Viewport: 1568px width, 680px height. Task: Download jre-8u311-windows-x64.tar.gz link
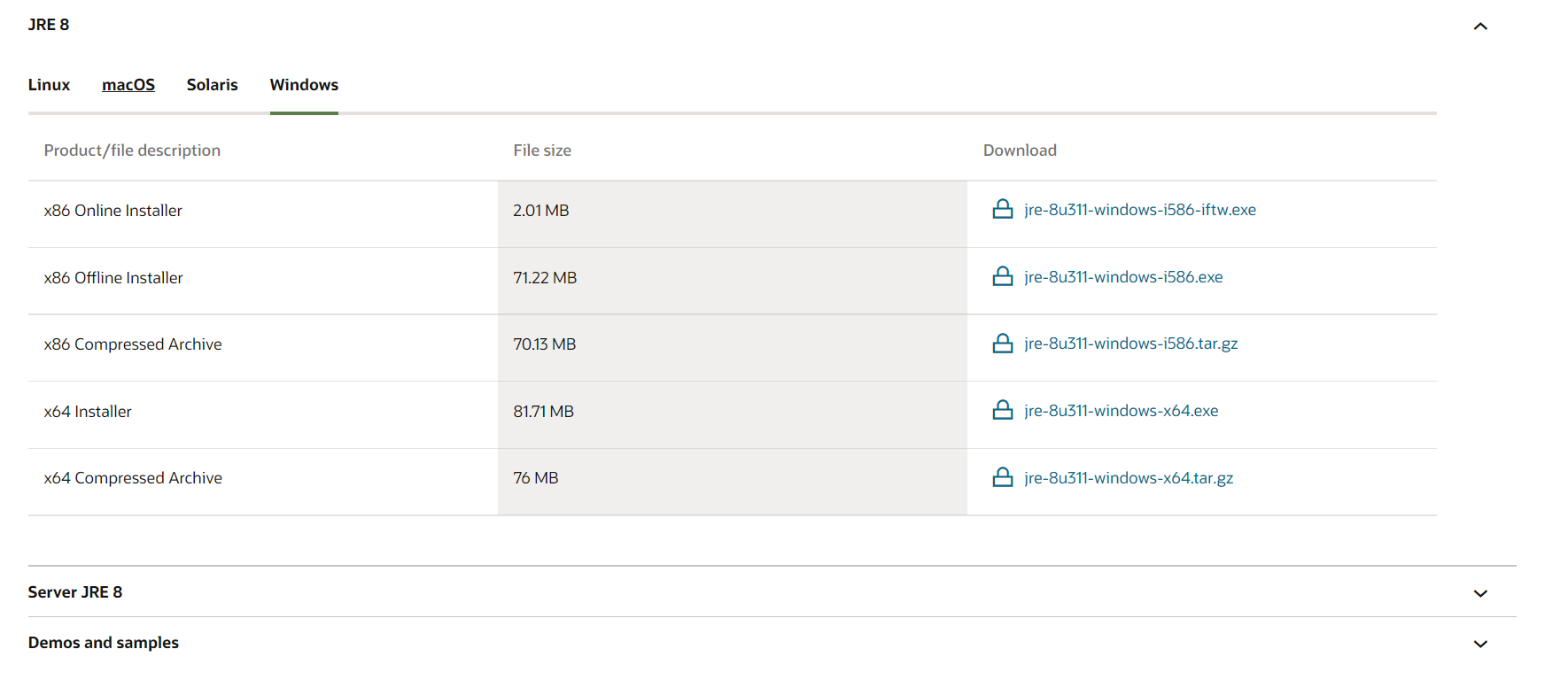1129,478
